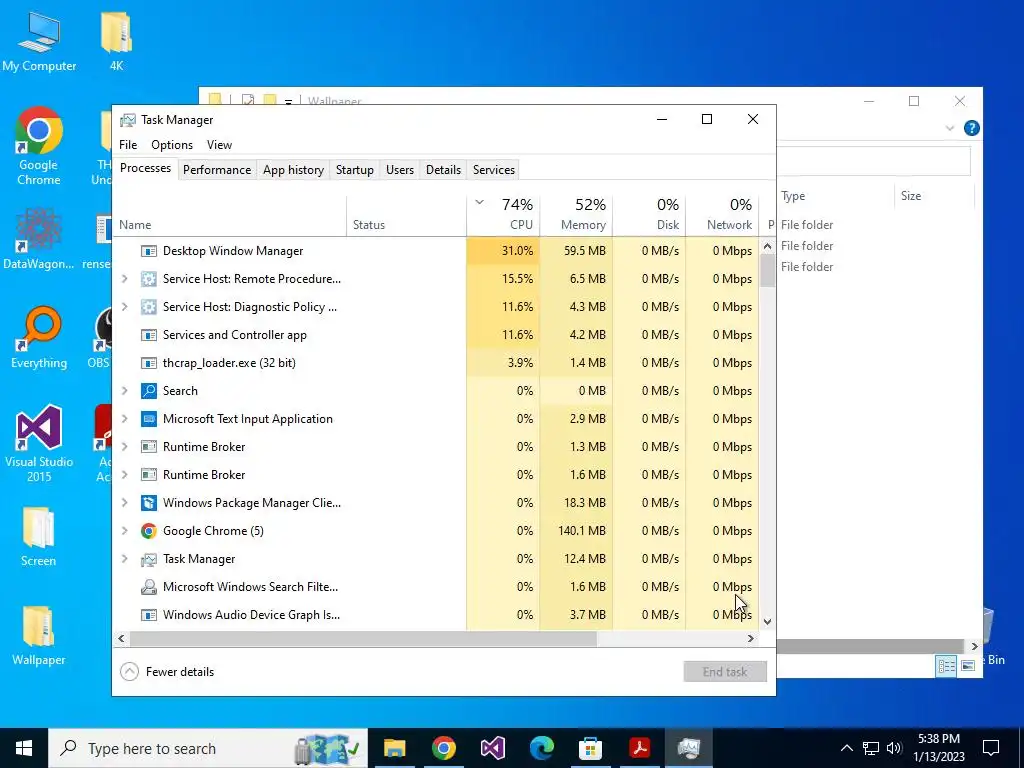The height and width of the screenshot is (768, 1024).
Task: Click the Services and Controller app icon
Action: [x=149, y=335]
